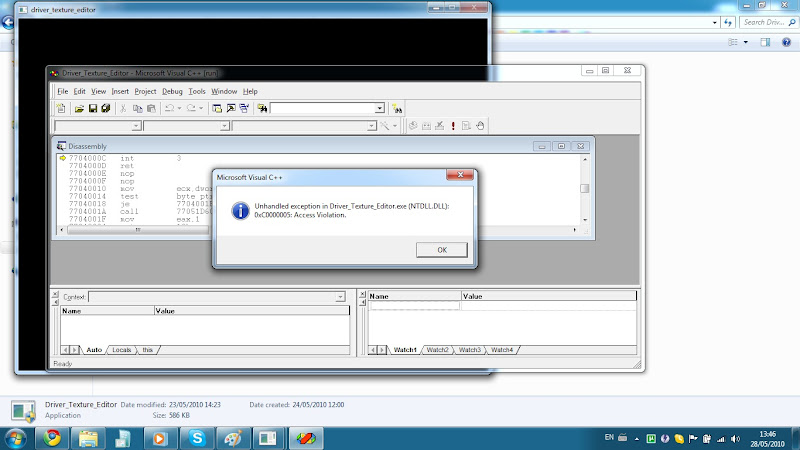This screenshot has height=450, width=800.
Task: Click the Open file toolbar icon
Action: (x=79, y=108)
